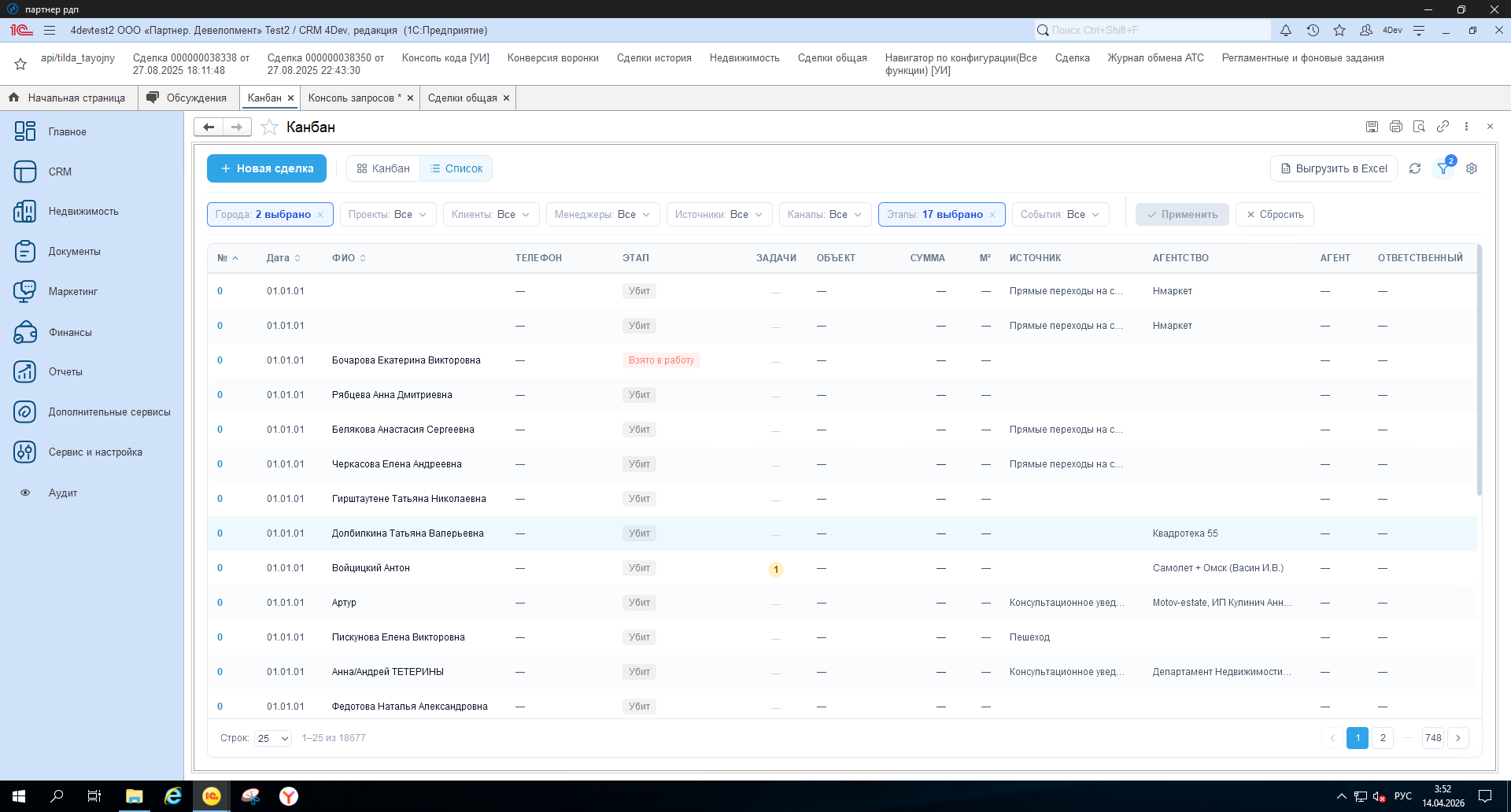Switch to Канбан board view

(383, 168)
